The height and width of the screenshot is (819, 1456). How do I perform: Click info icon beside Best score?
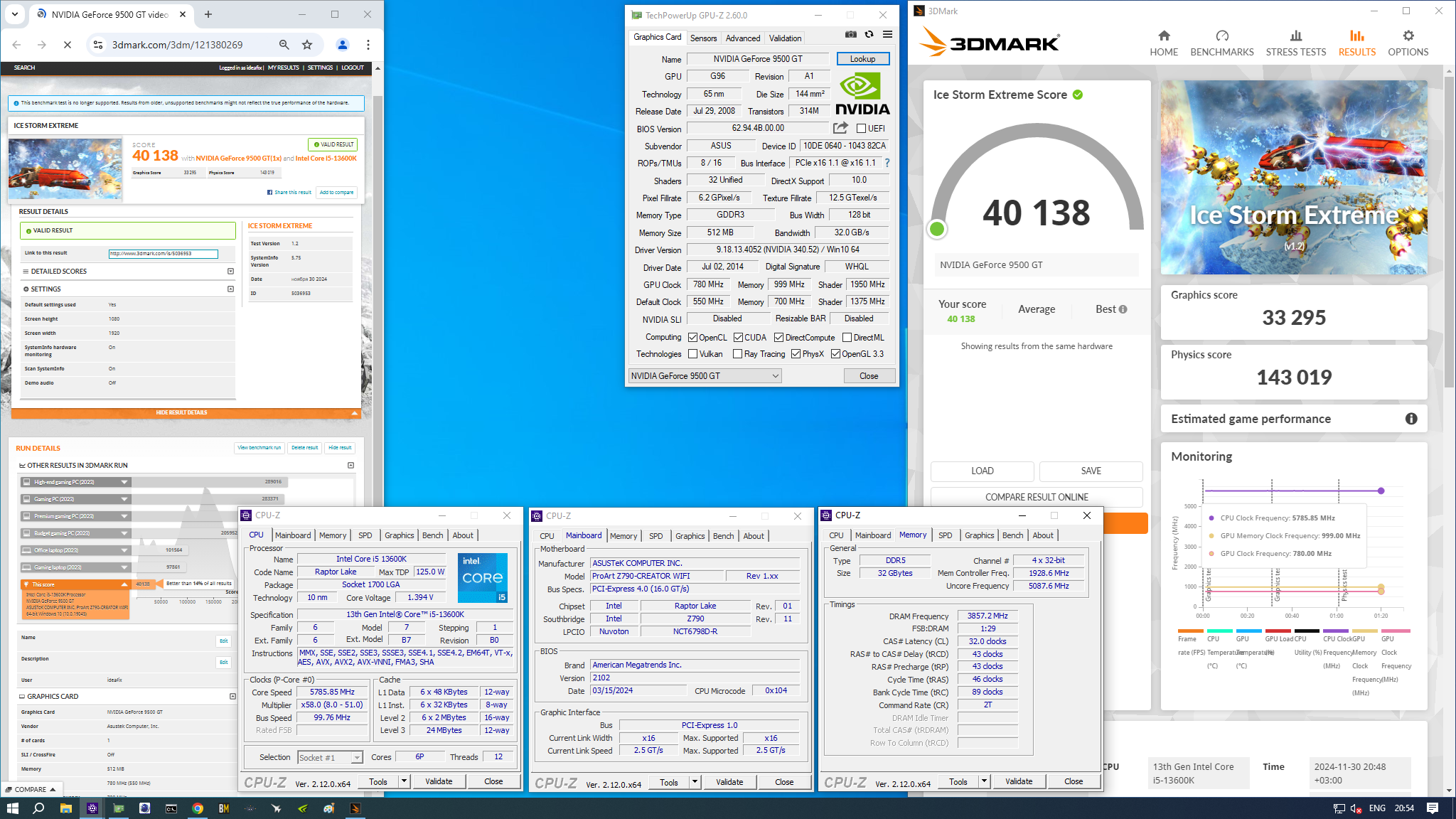[x=1123, y=309]
